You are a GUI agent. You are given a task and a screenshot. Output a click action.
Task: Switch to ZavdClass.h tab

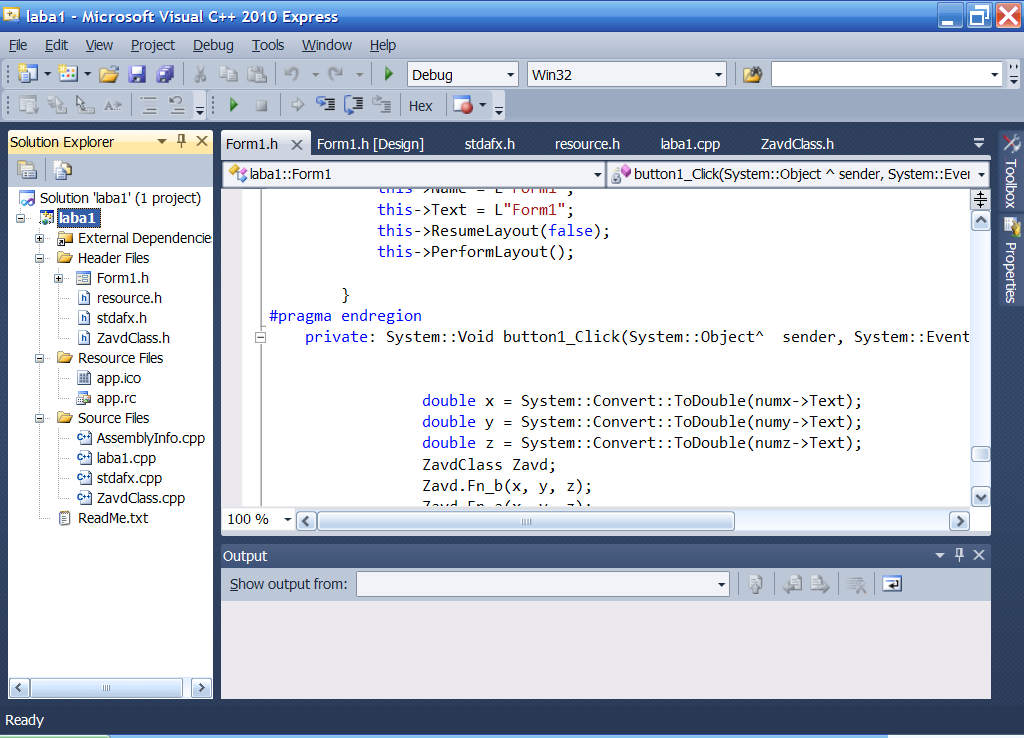[x=797, y=144]
